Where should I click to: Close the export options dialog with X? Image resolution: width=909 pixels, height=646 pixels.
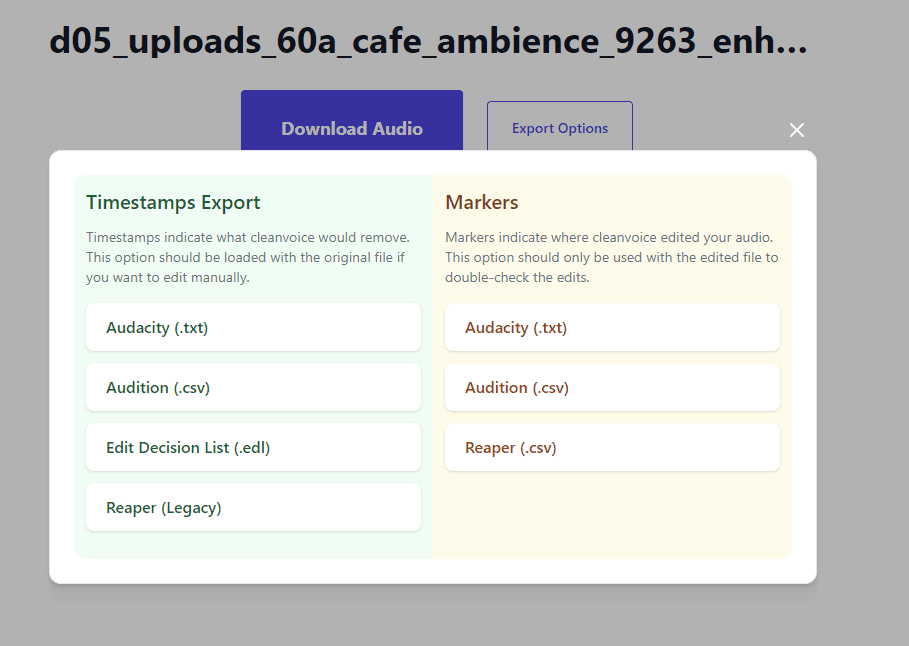(797, 130)
